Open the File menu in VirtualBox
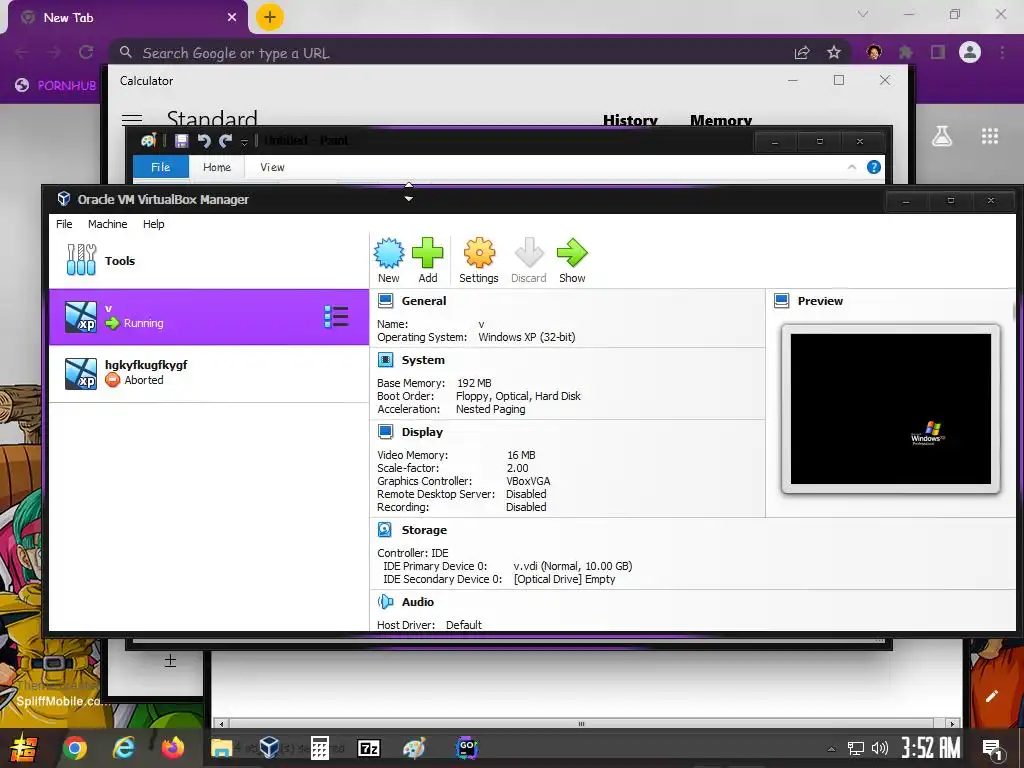 [x=64, y=224]
